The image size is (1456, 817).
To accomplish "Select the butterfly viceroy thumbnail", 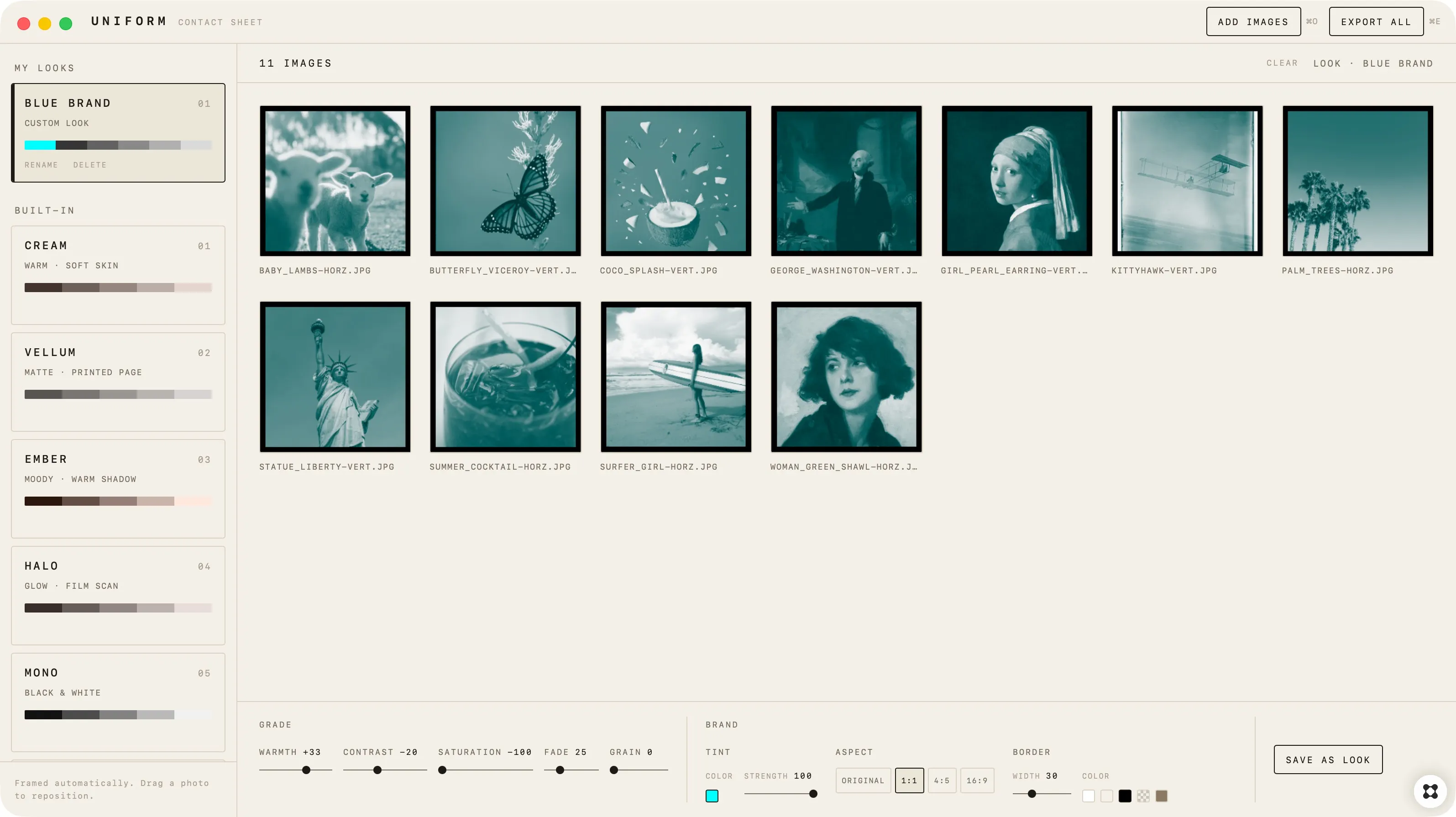I will (x=505, y=181).
